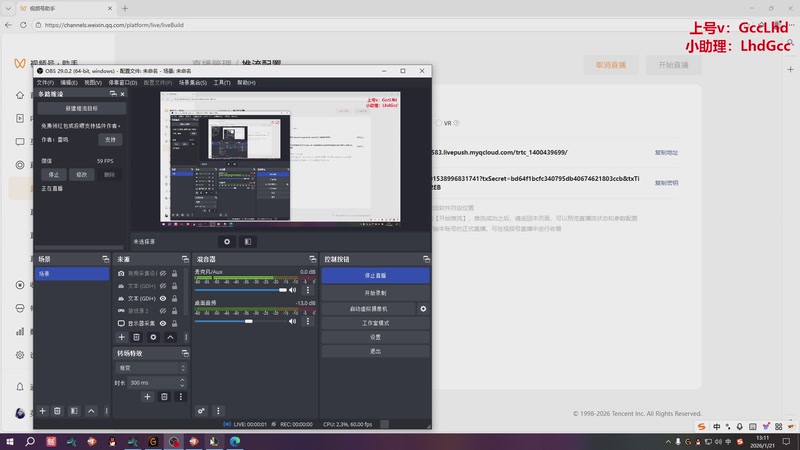Open the Help menu in OBS

pyautogui.click(x=246, y=83)
